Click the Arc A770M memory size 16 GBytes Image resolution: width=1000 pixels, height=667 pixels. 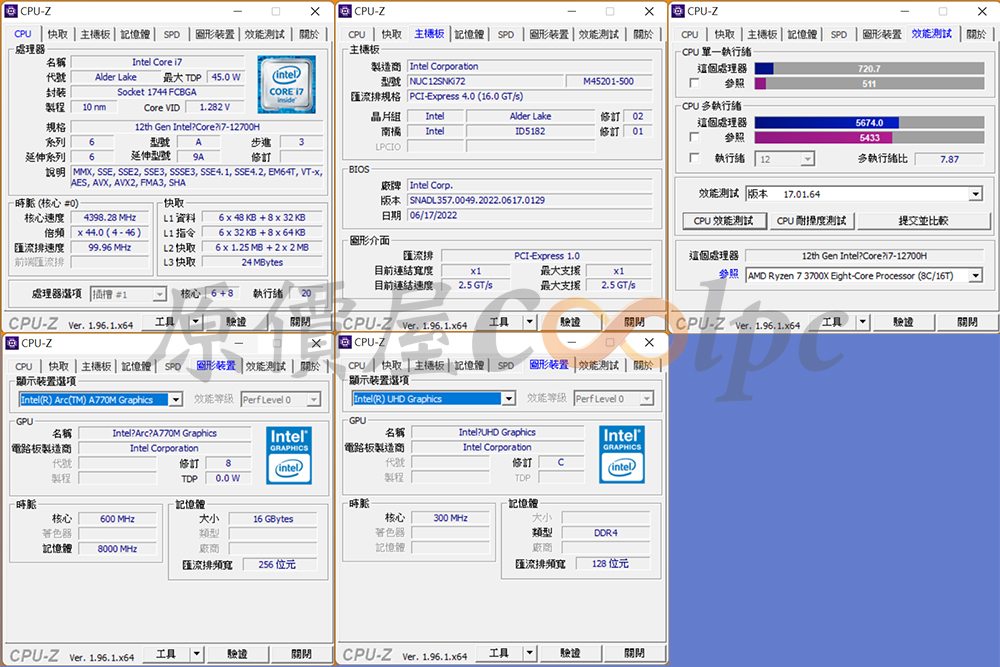click(273, 519)
